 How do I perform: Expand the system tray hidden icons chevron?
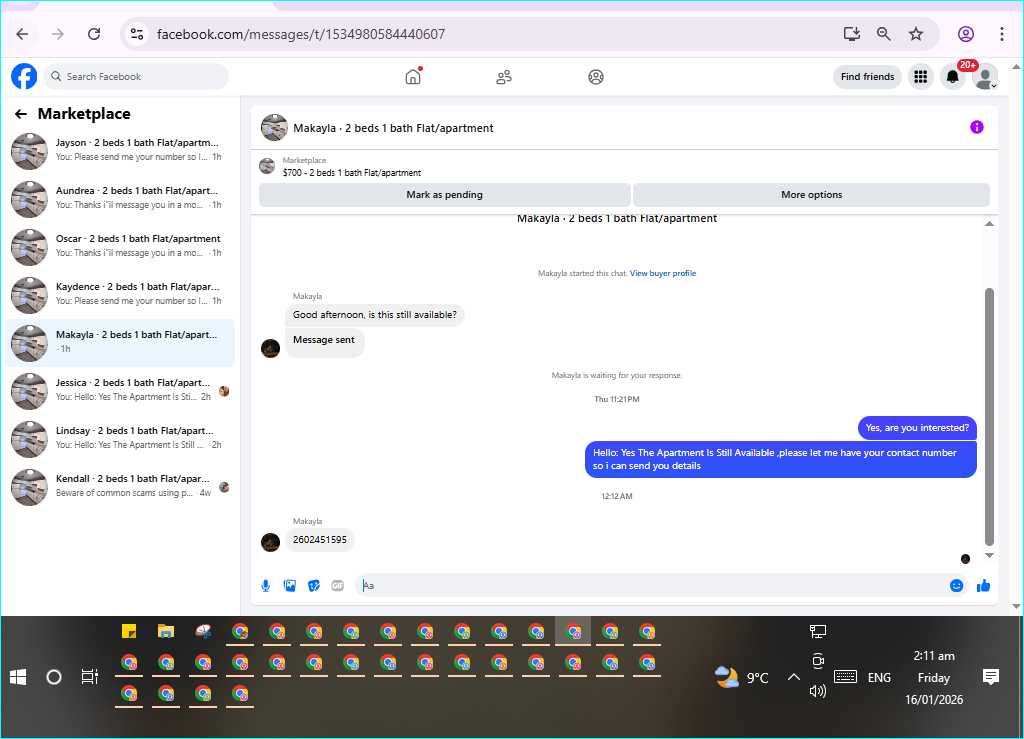[x=793, y=677]
